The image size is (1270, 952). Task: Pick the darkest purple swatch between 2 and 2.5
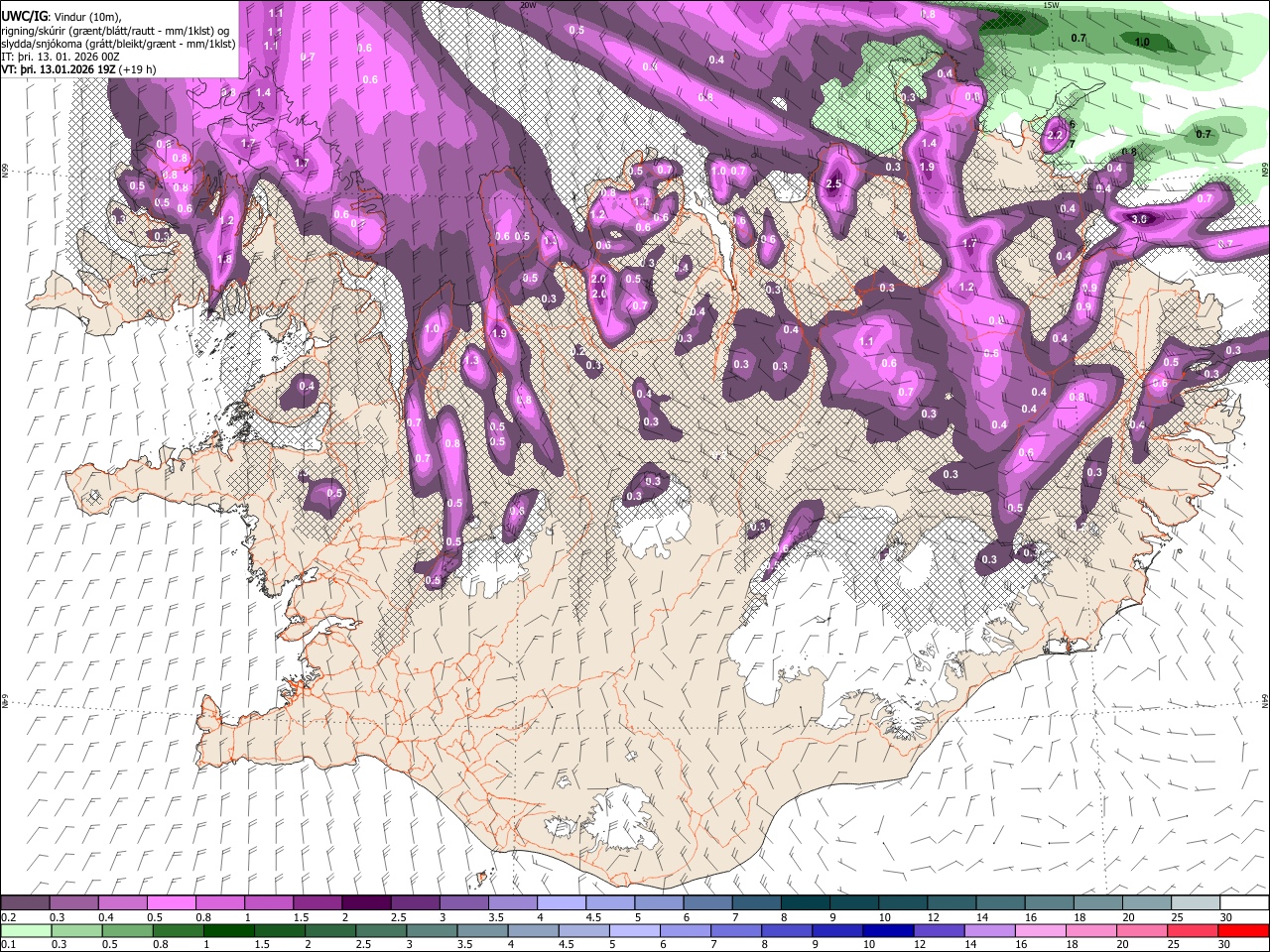point(365,902)
